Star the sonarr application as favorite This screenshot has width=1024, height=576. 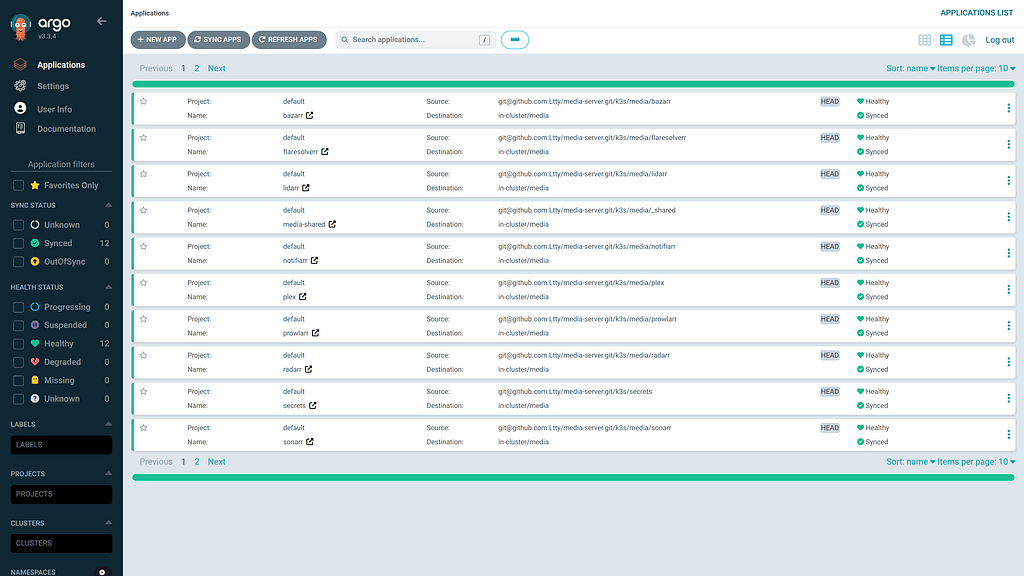point(144,428)
